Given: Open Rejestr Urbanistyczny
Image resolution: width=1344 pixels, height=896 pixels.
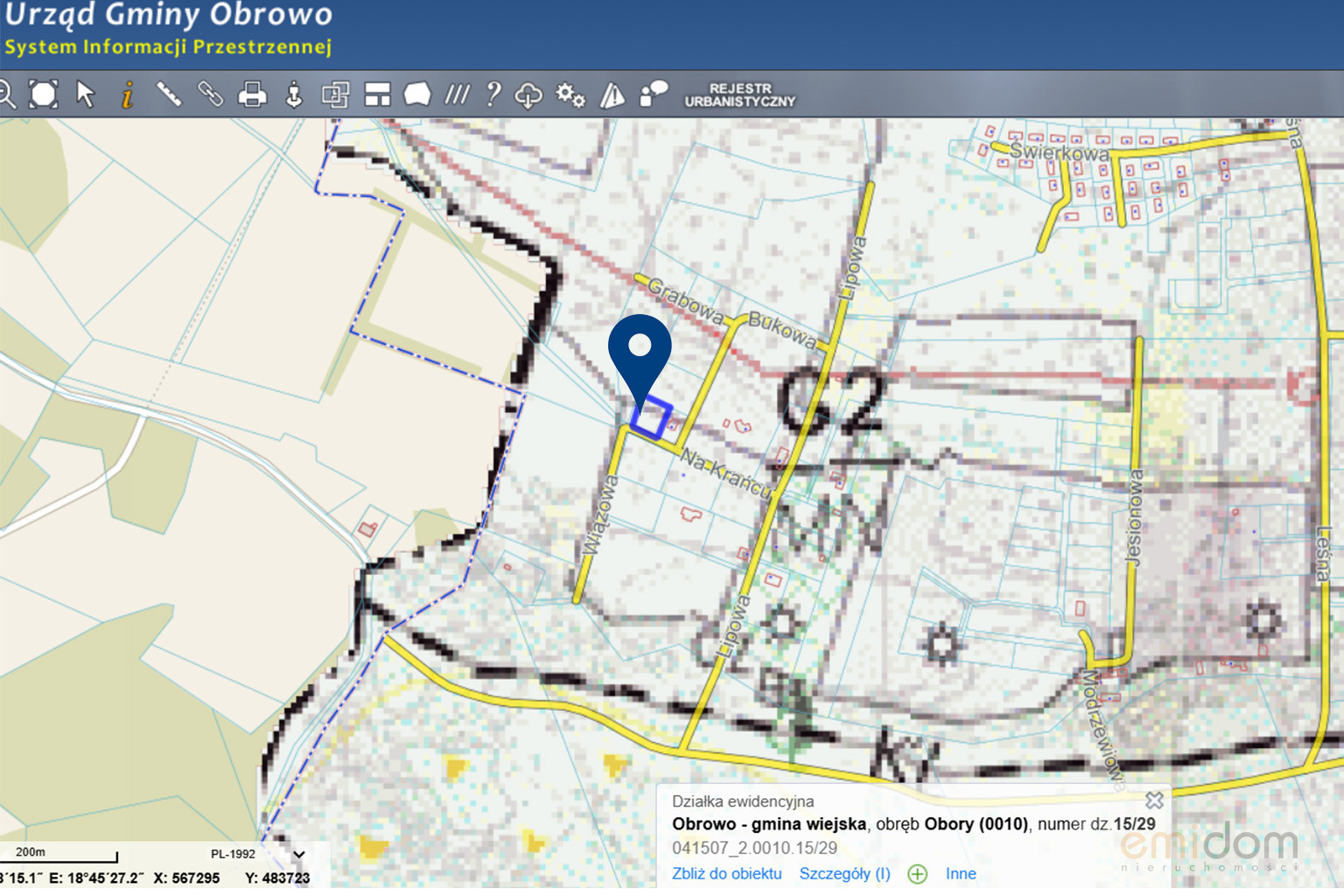Looking at the screenshot, I should tap(740, 94).
